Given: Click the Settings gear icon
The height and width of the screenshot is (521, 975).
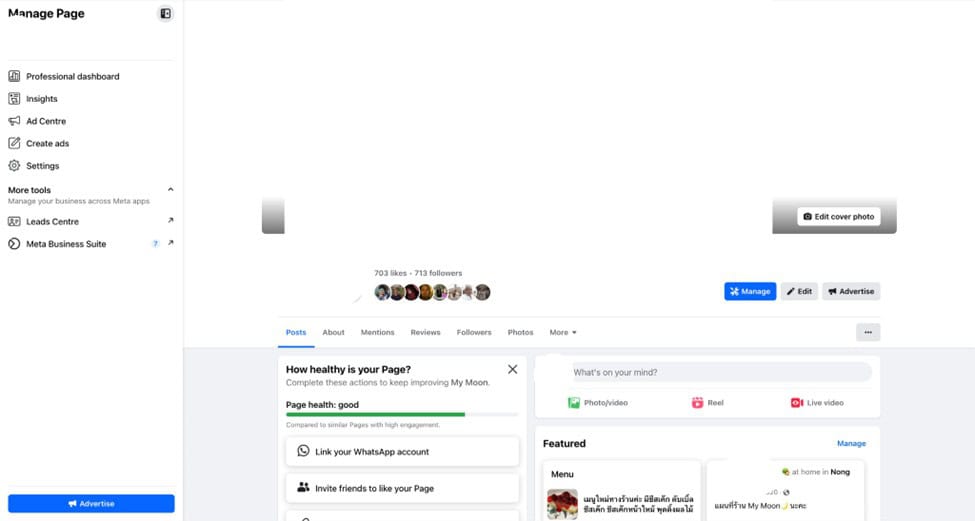Looking at the screenshot, I should (x=14, y=166).
